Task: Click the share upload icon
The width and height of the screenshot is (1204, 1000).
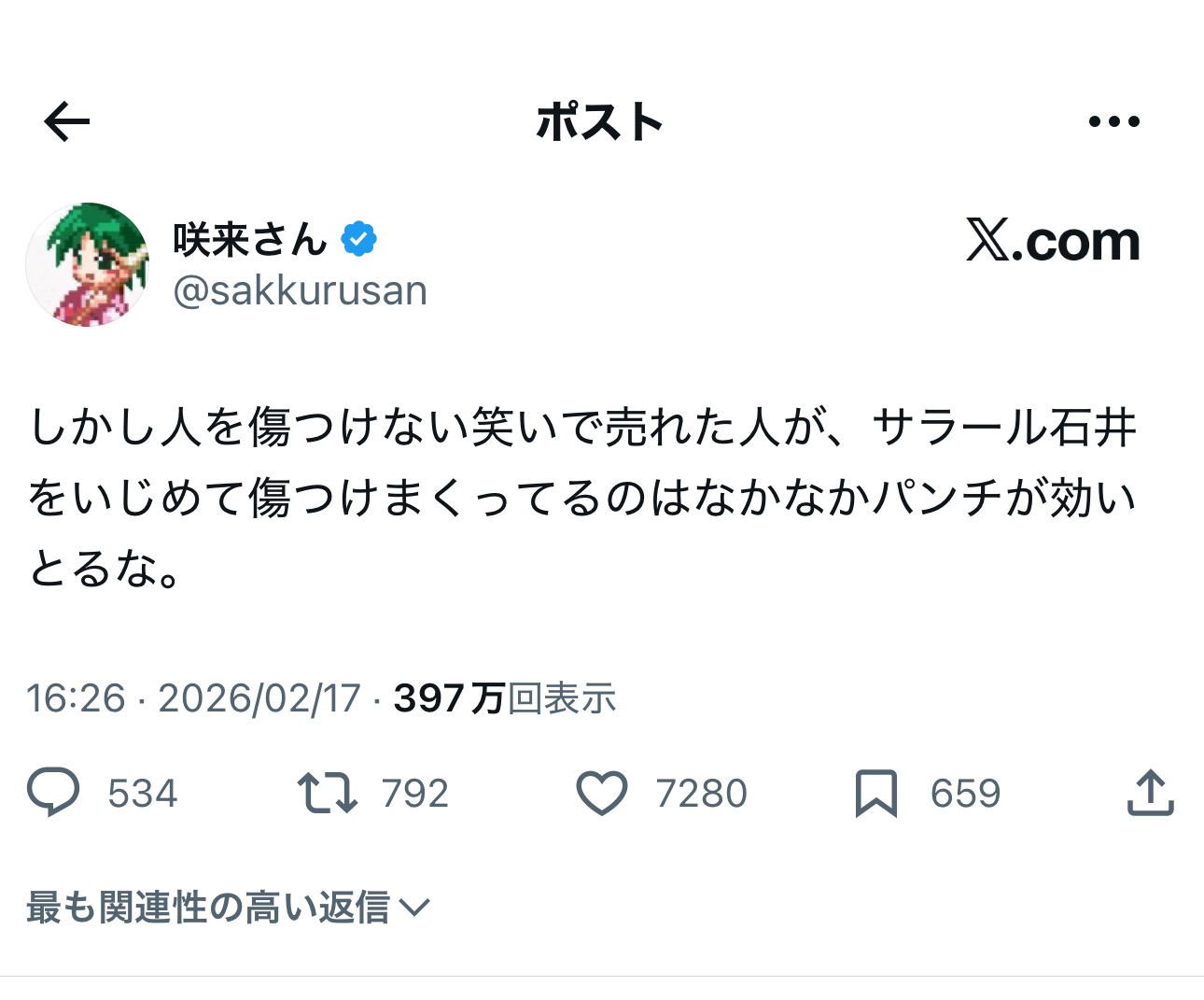Action: pyautogui.click(x=1150, y=793)
